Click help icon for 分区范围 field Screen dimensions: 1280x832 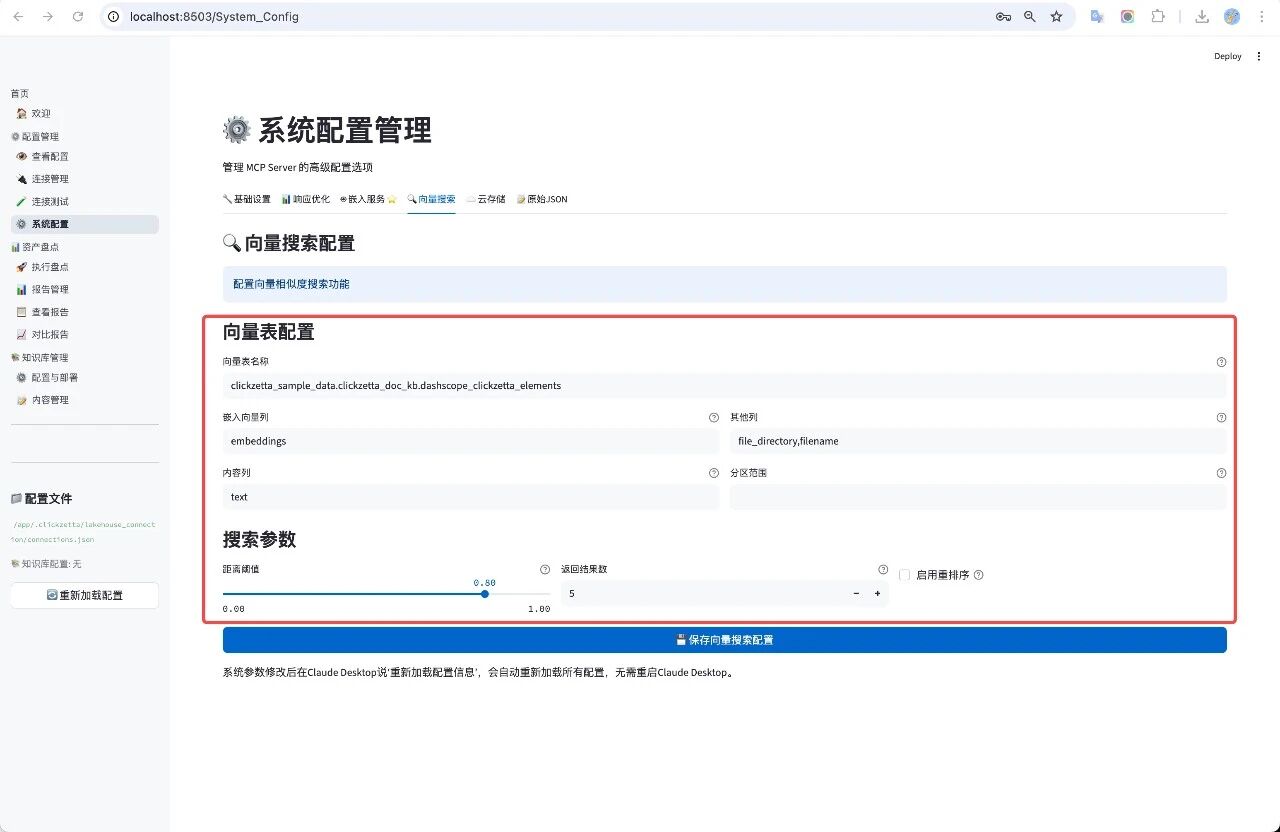click(1221, 473)
